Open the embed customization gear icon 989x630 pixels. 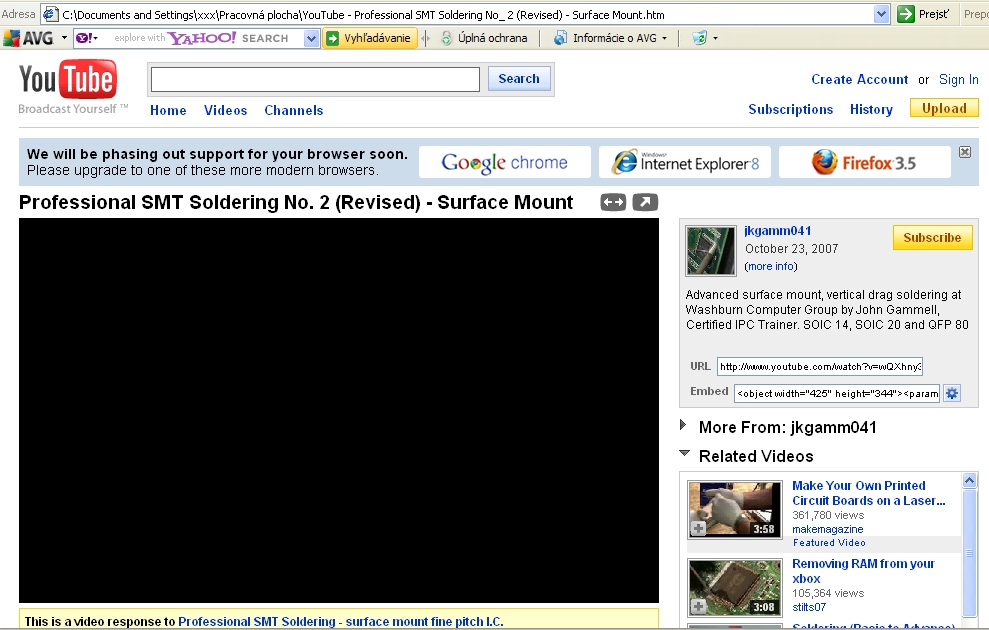(952, 394)
